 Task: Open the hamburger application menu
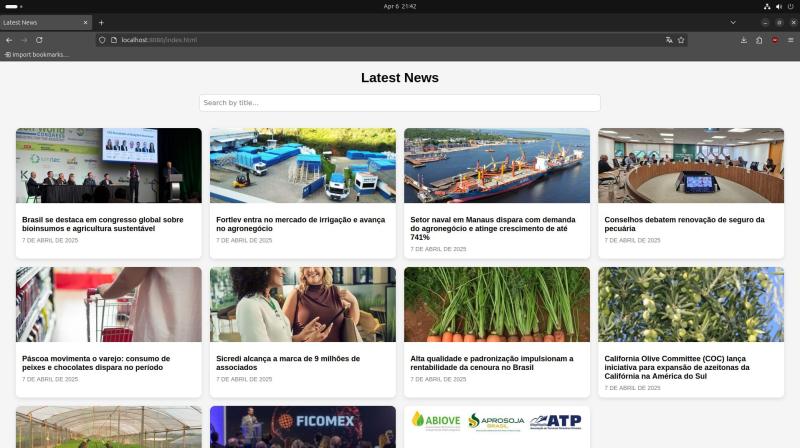pyautogui.click(x=790, y=40)
